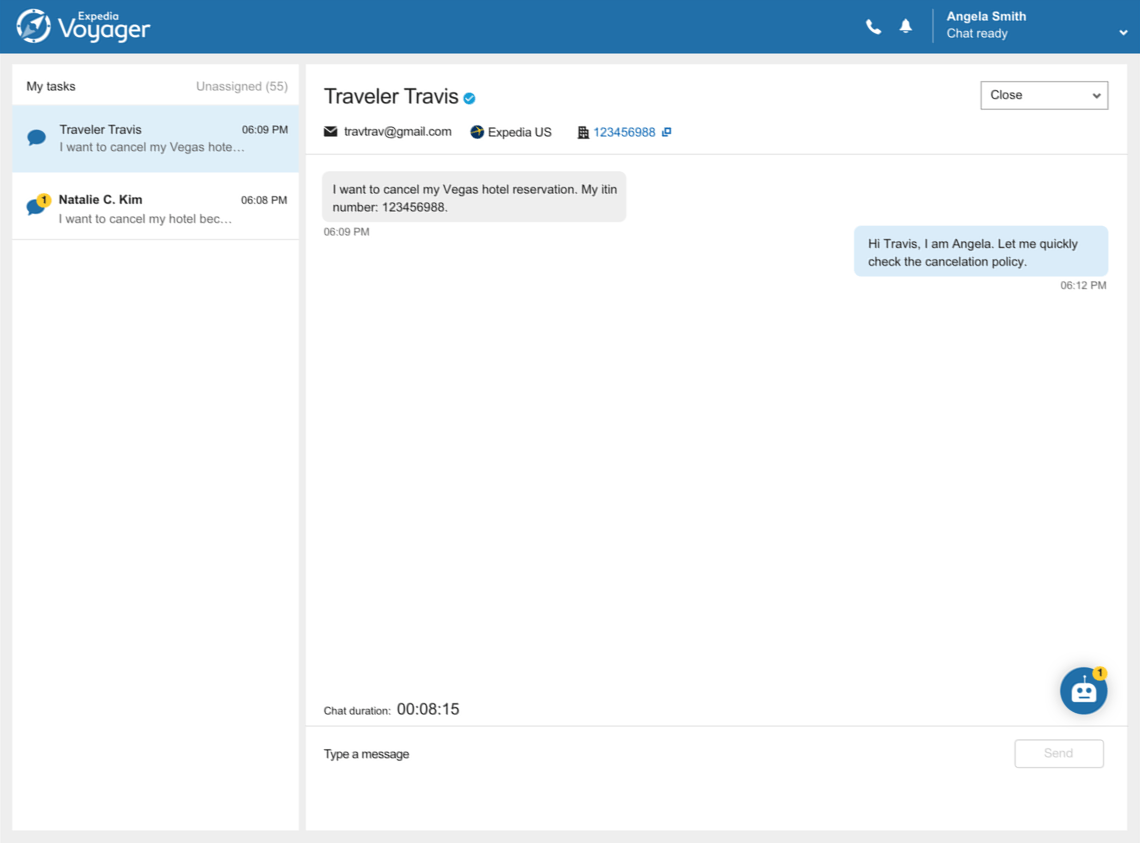
Task: Click the verified badge beside Traveler Travis
Action: tap(469, 98)
